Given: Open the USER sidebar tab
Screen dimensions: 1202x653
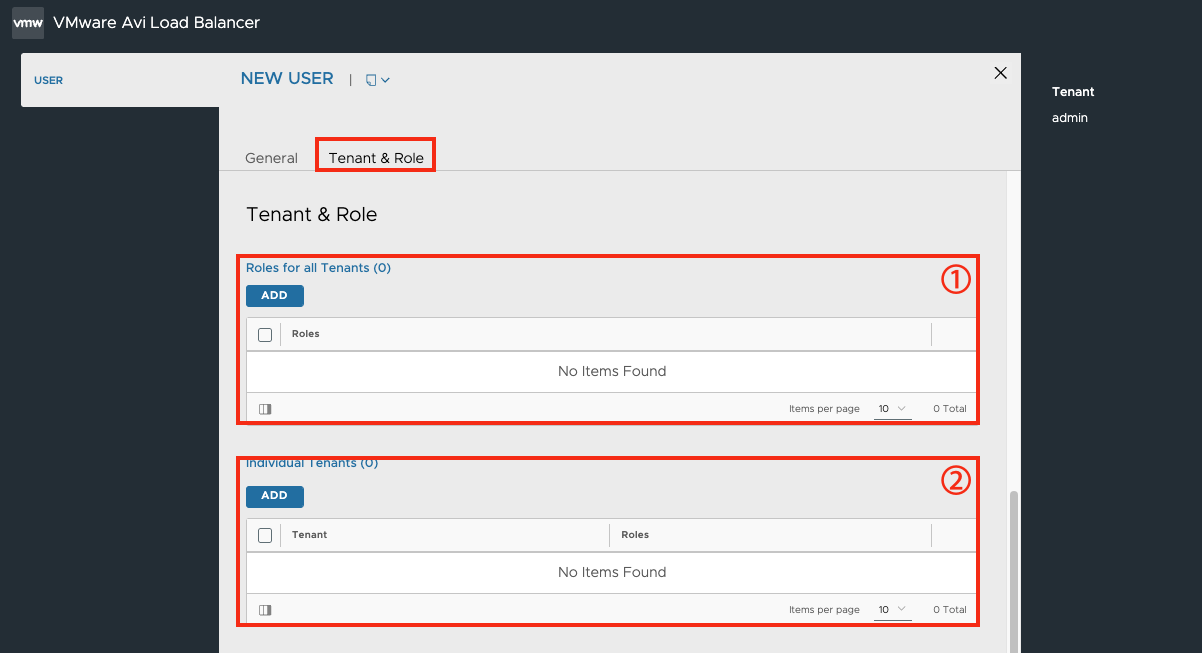Looking at the screenshot, I should tap(49, 80).
